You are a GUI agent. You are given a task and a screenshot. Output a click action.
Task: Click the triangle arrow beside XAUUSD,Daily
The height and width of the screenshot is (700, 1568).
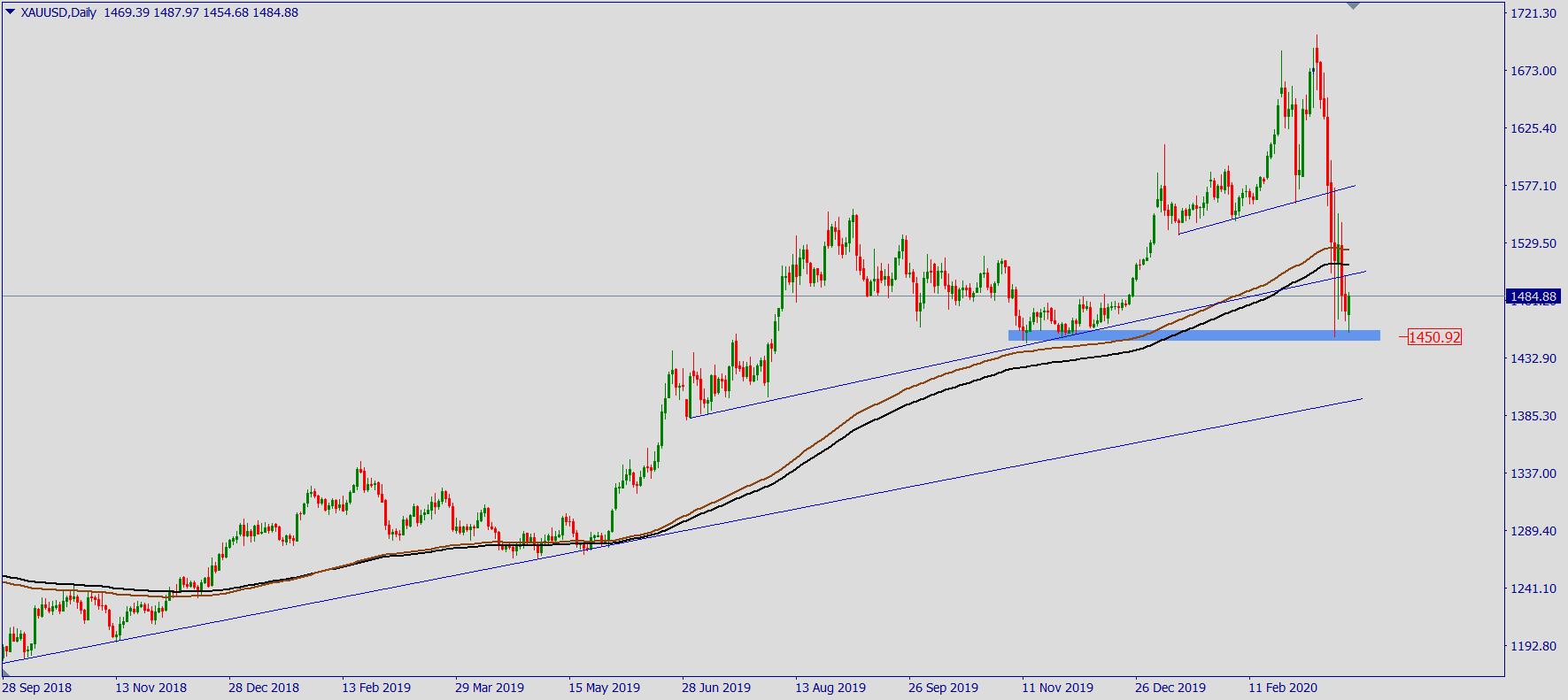pos(10,12)
